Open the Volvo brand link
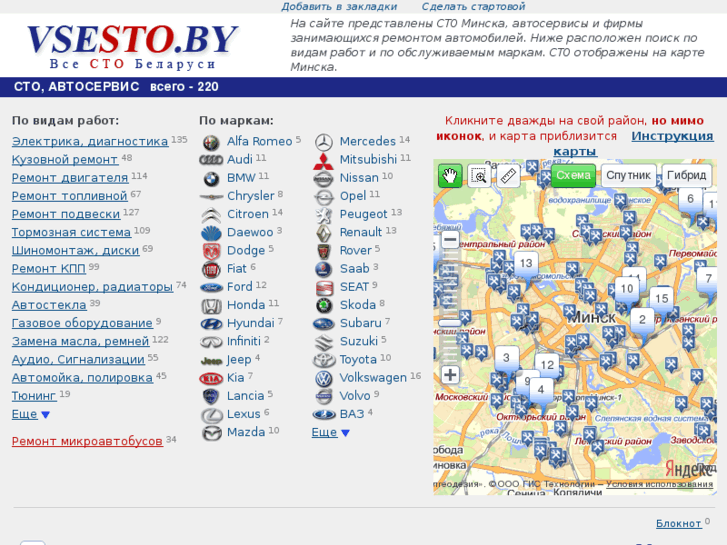Screen dimensions: 727x545 [355, 396]
